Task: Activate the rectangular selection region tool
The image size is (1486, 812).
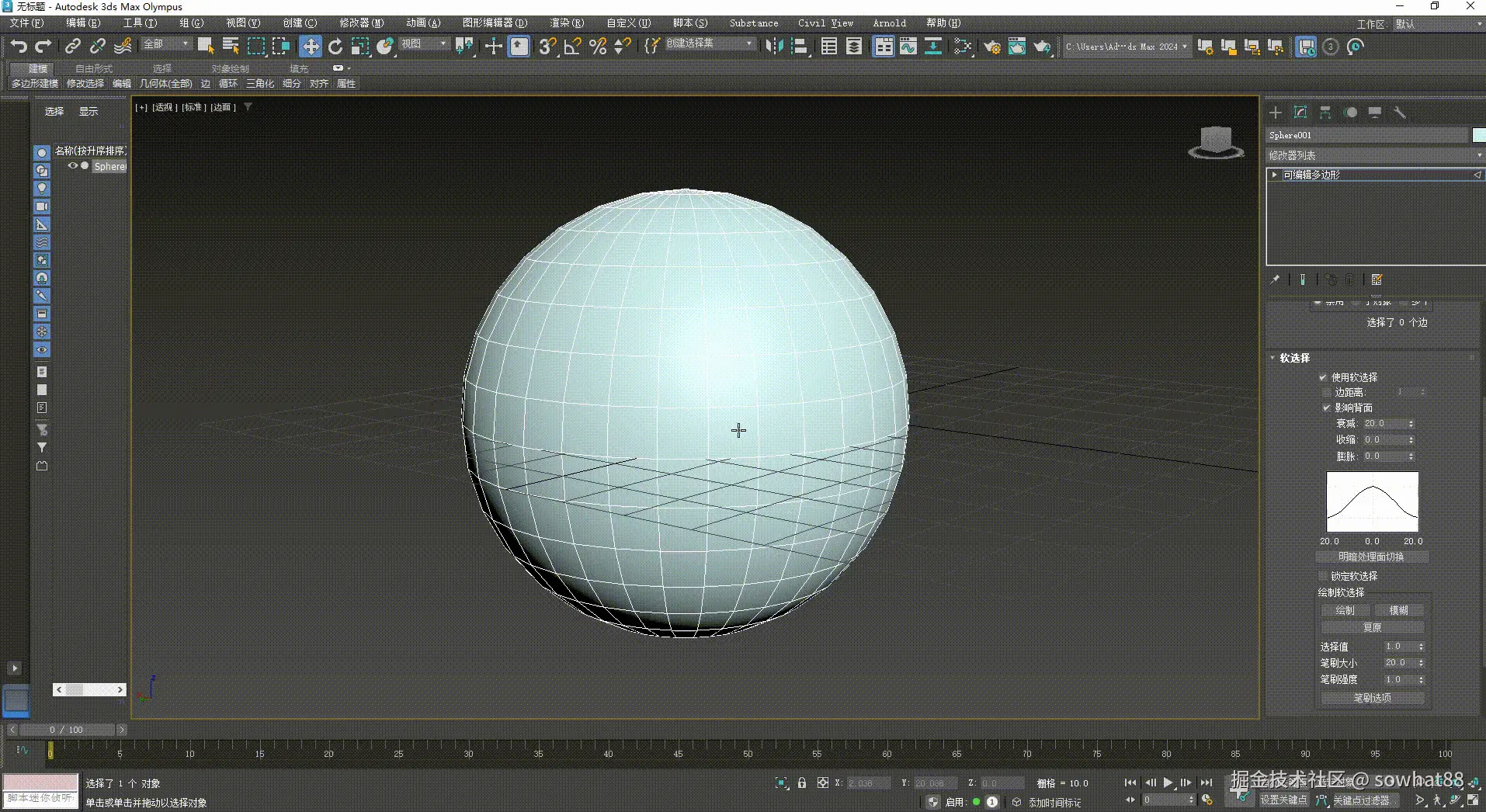Action: (256, 47)
